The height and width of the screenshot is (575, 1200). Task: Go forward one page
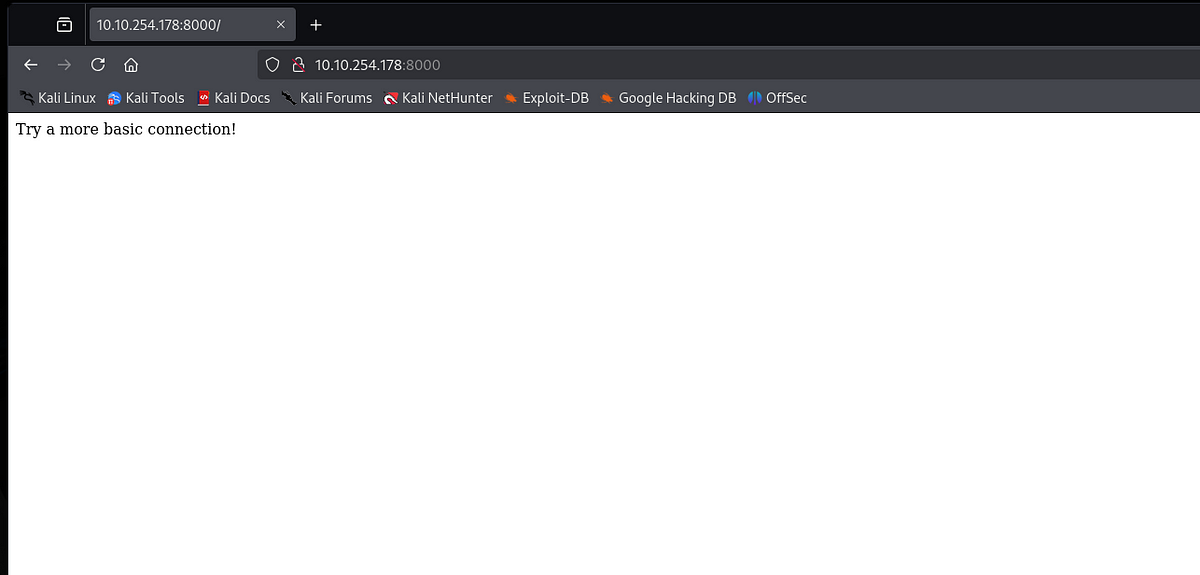65,65
